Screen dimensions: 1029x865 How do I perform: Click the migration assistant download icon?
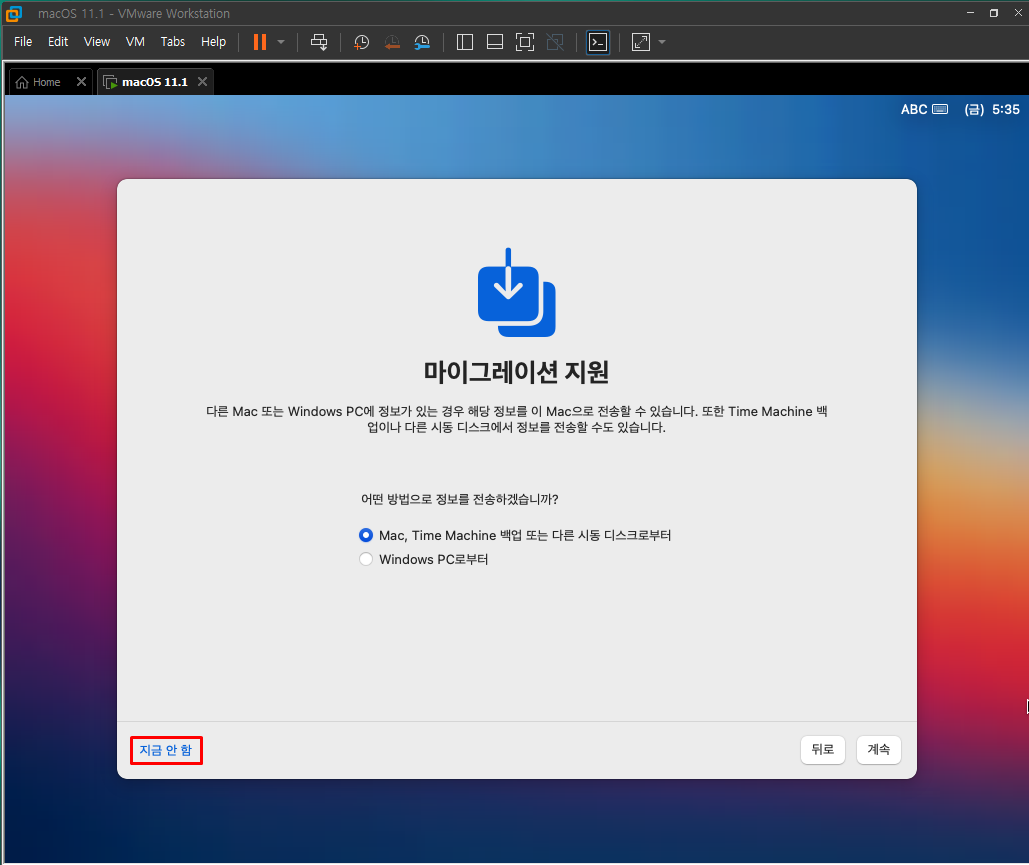[516, 293]
